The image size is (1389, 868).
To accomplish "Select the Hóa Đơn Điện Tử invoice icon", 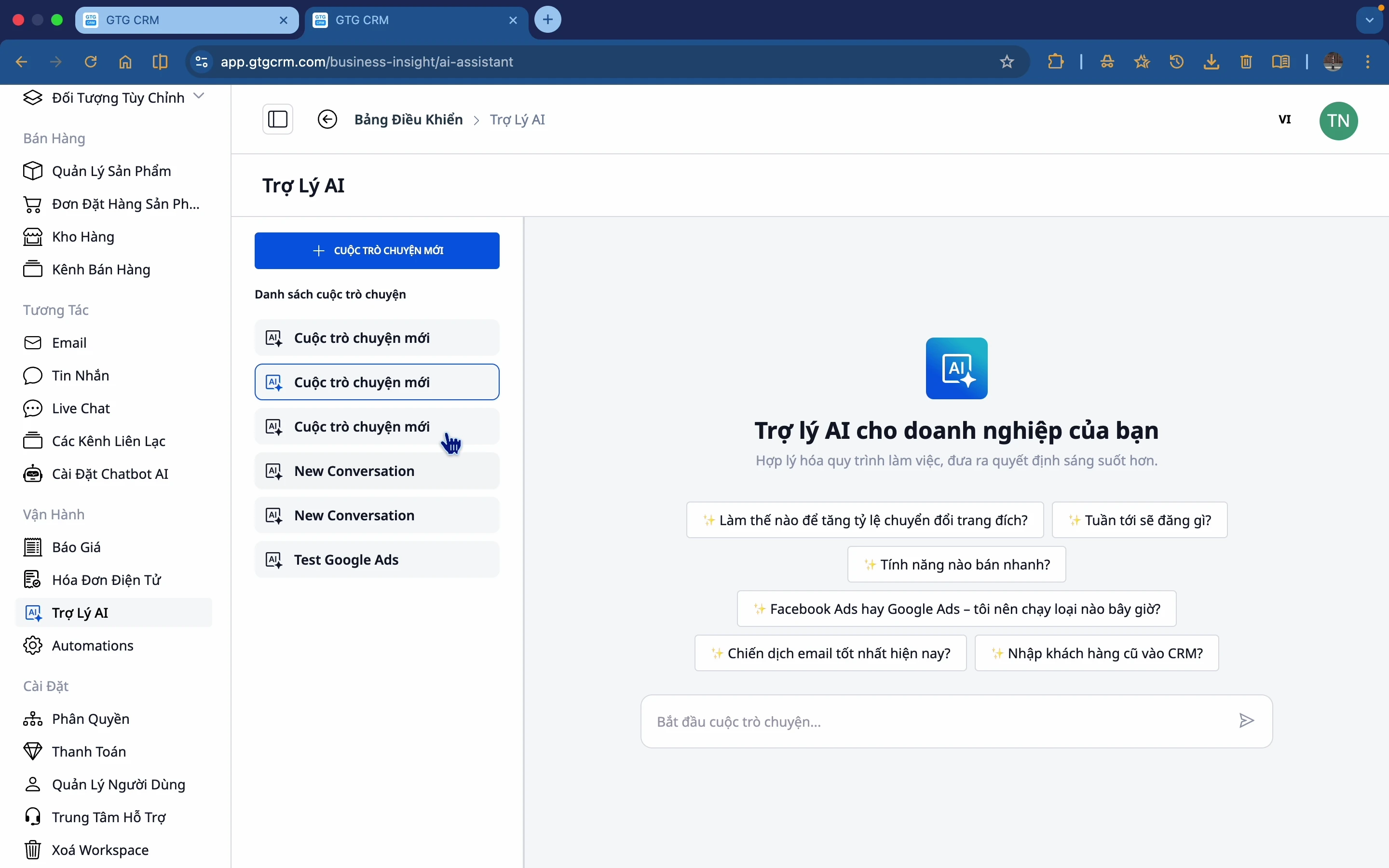I will tap(33, 579).
